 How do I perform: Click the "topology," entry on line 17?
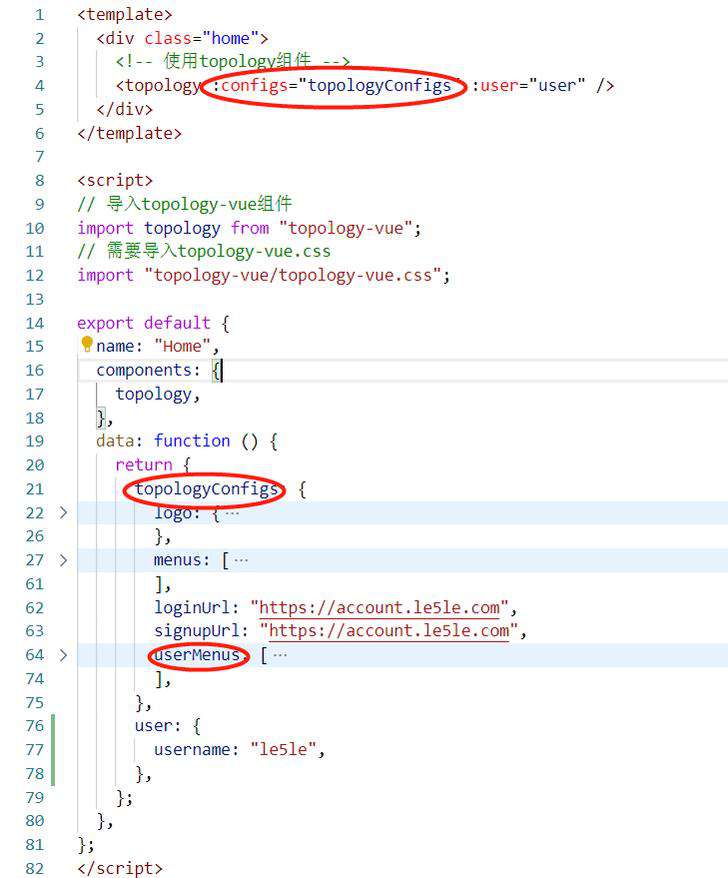157,394
